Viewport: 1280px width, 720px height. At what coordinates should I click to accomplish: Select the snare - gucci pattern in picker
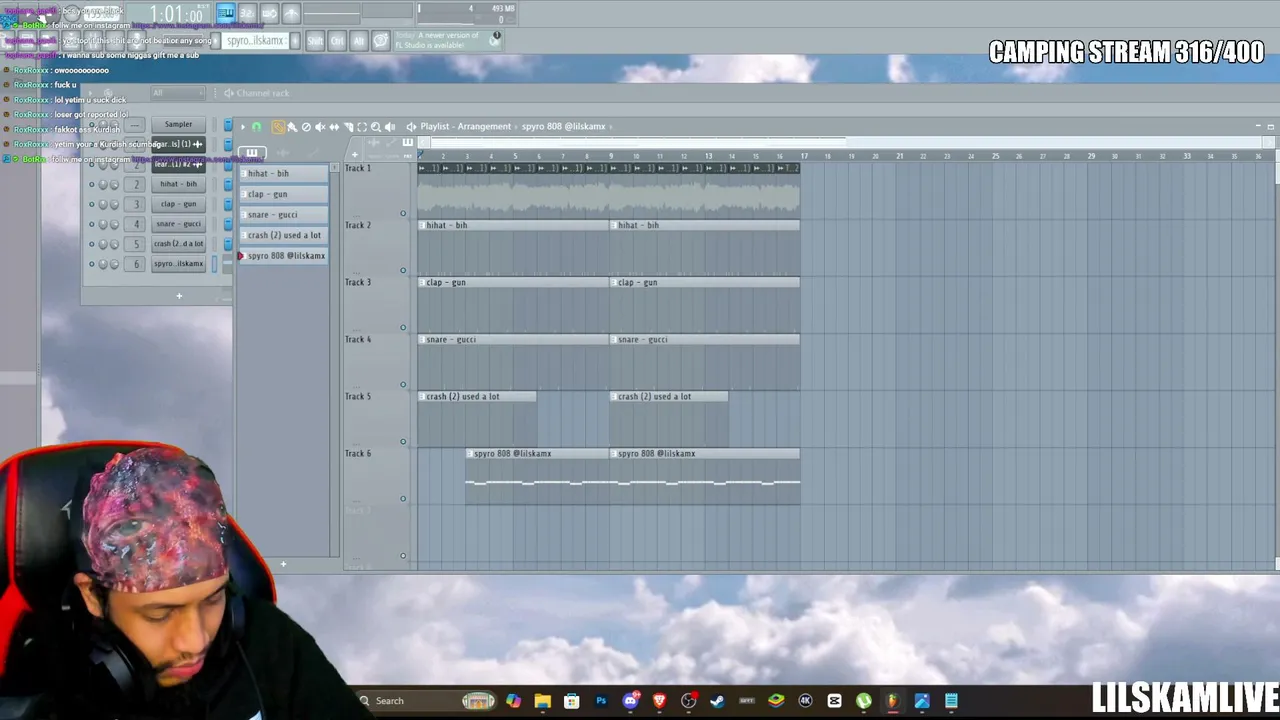[x=285, y=215]
